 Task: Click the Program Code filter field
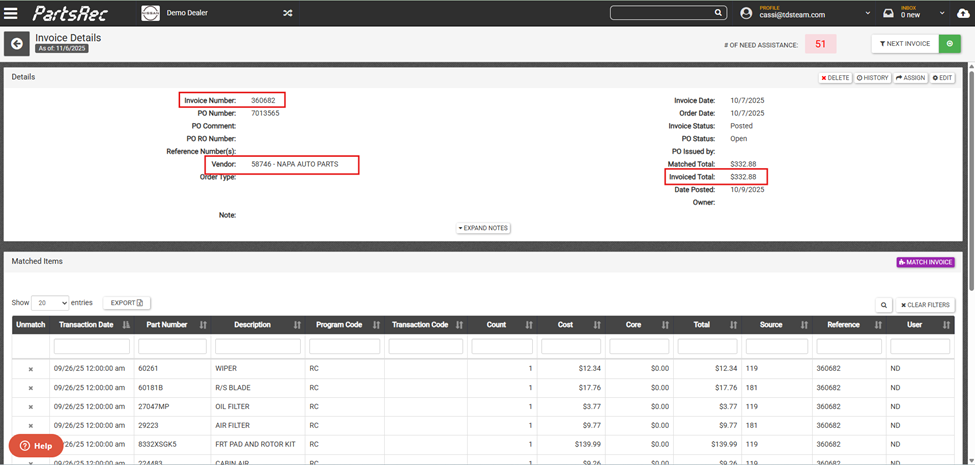344,346
